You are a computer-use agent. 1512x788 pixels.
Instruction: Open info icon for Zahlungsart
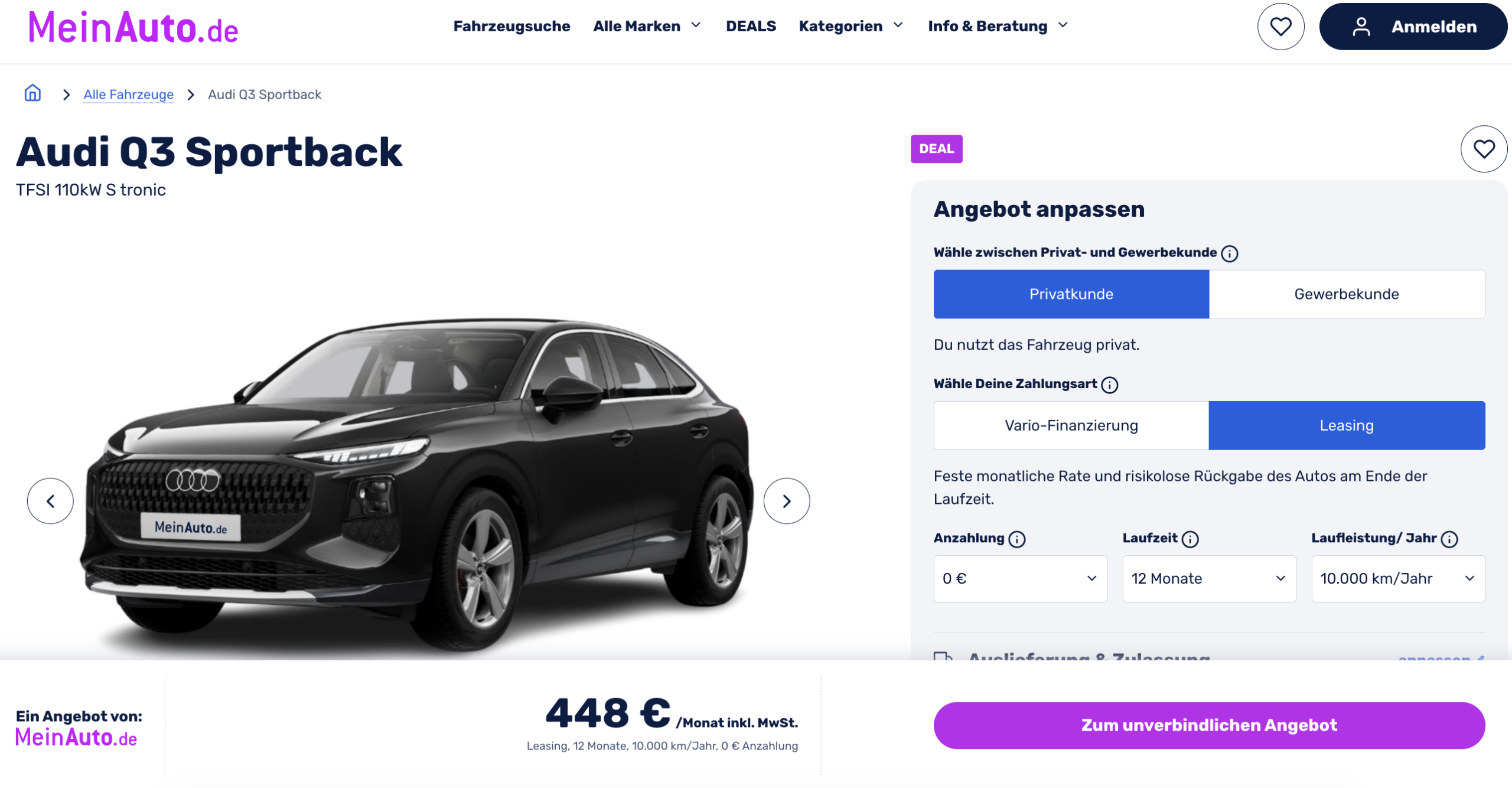(x=1110, y=385)
